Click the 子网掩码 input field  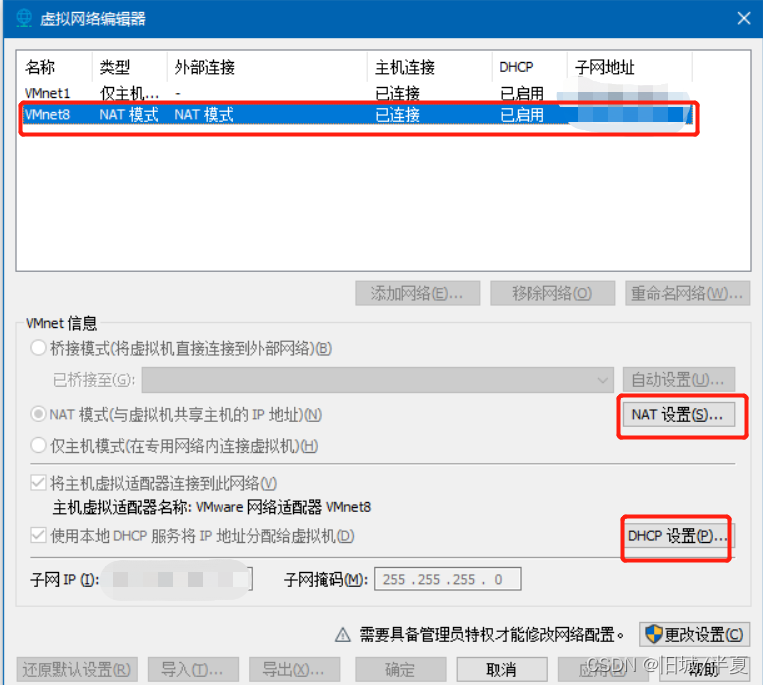(x=448, y=579)
